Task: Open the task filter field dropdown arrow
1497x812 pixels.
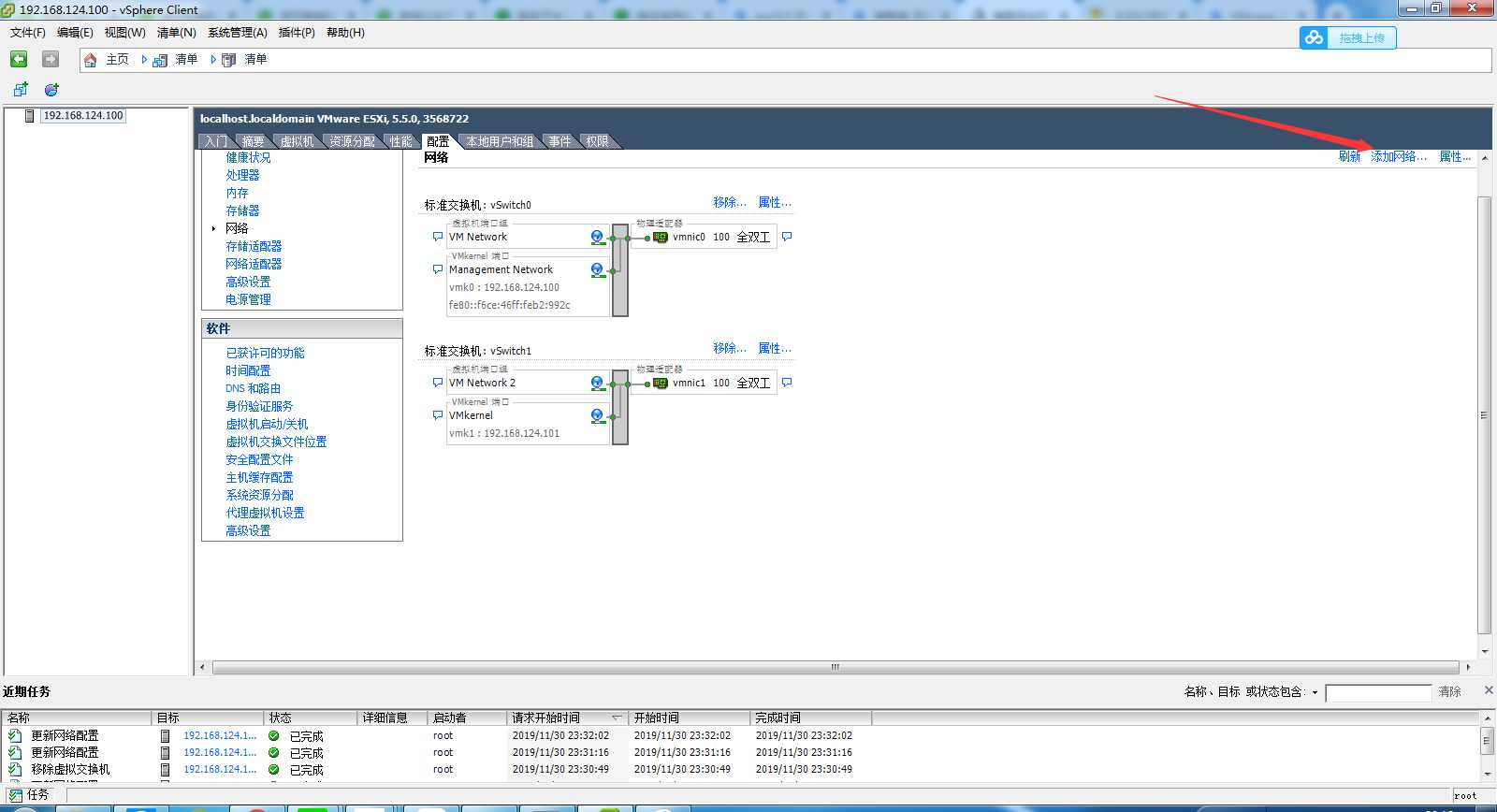Action: [x=1315, y=692]
